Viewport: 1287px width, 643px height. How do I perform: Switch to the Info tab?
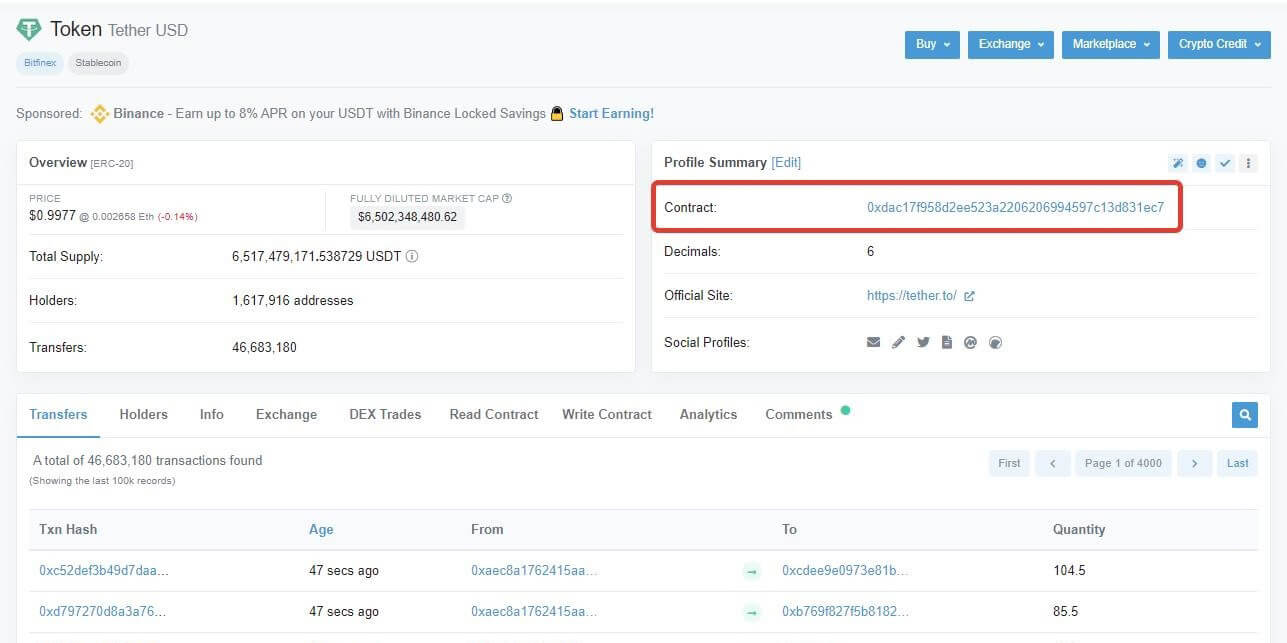pos(212,414)
